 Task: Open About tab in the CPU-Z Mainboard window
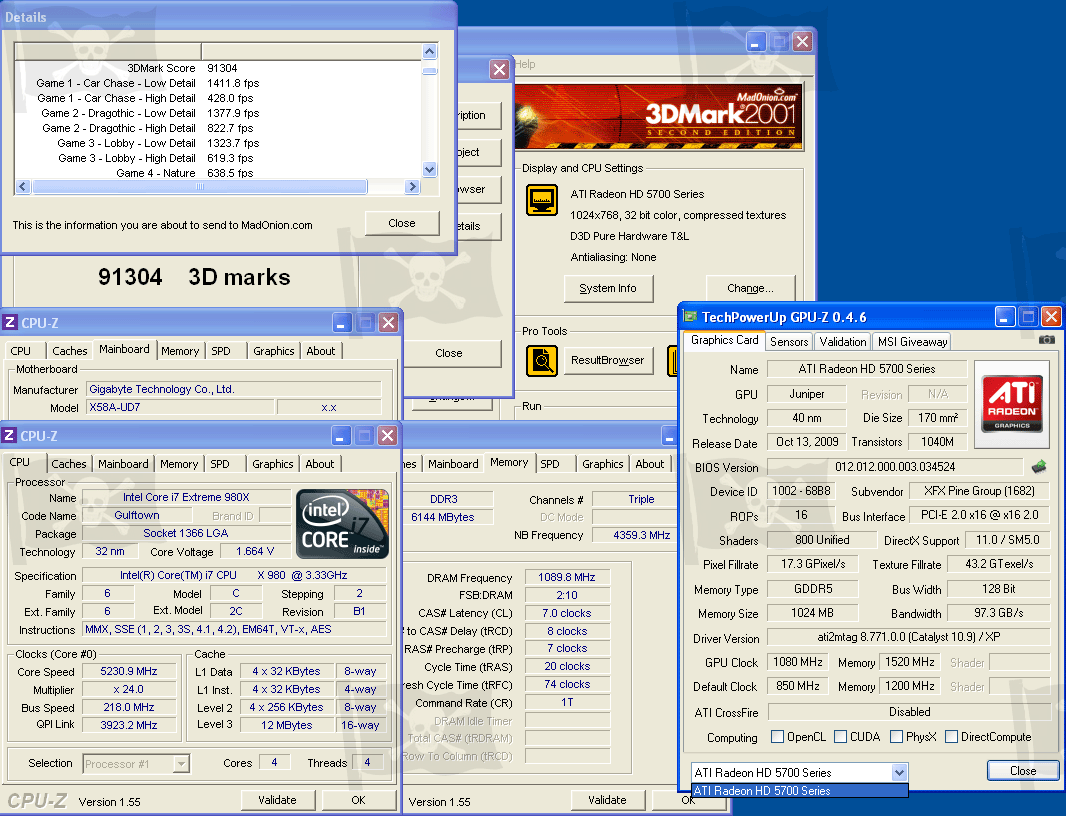(320, 351)
